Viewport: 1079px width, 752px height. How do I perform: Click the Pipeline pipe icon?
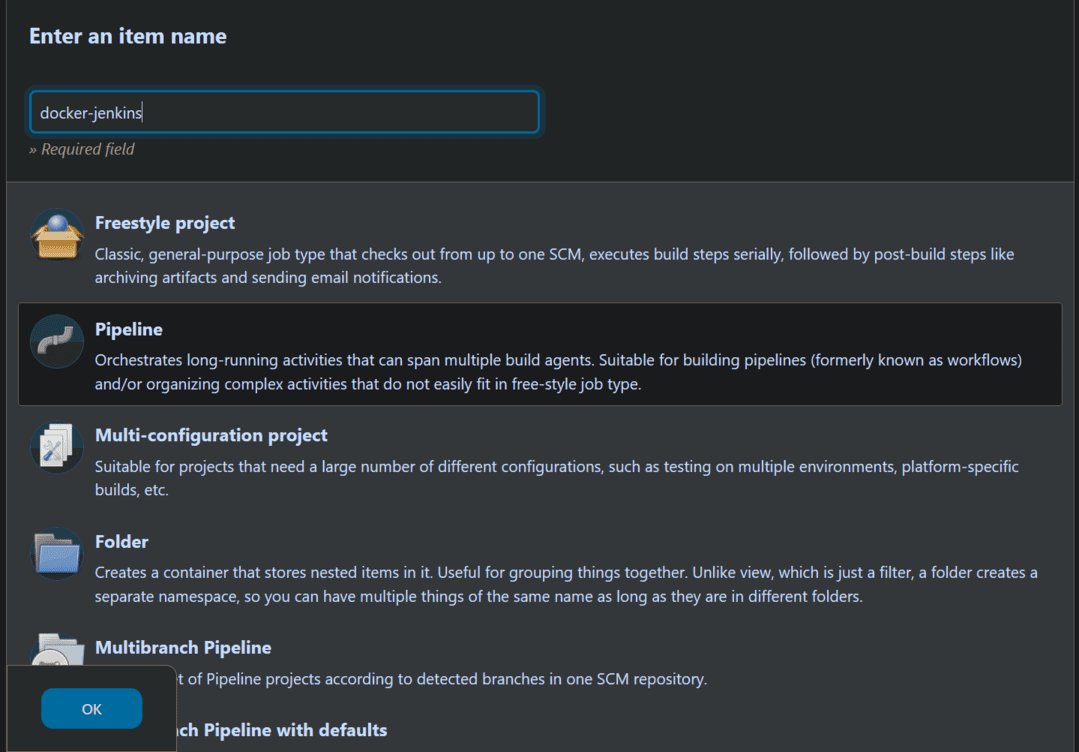click(56, 341)
